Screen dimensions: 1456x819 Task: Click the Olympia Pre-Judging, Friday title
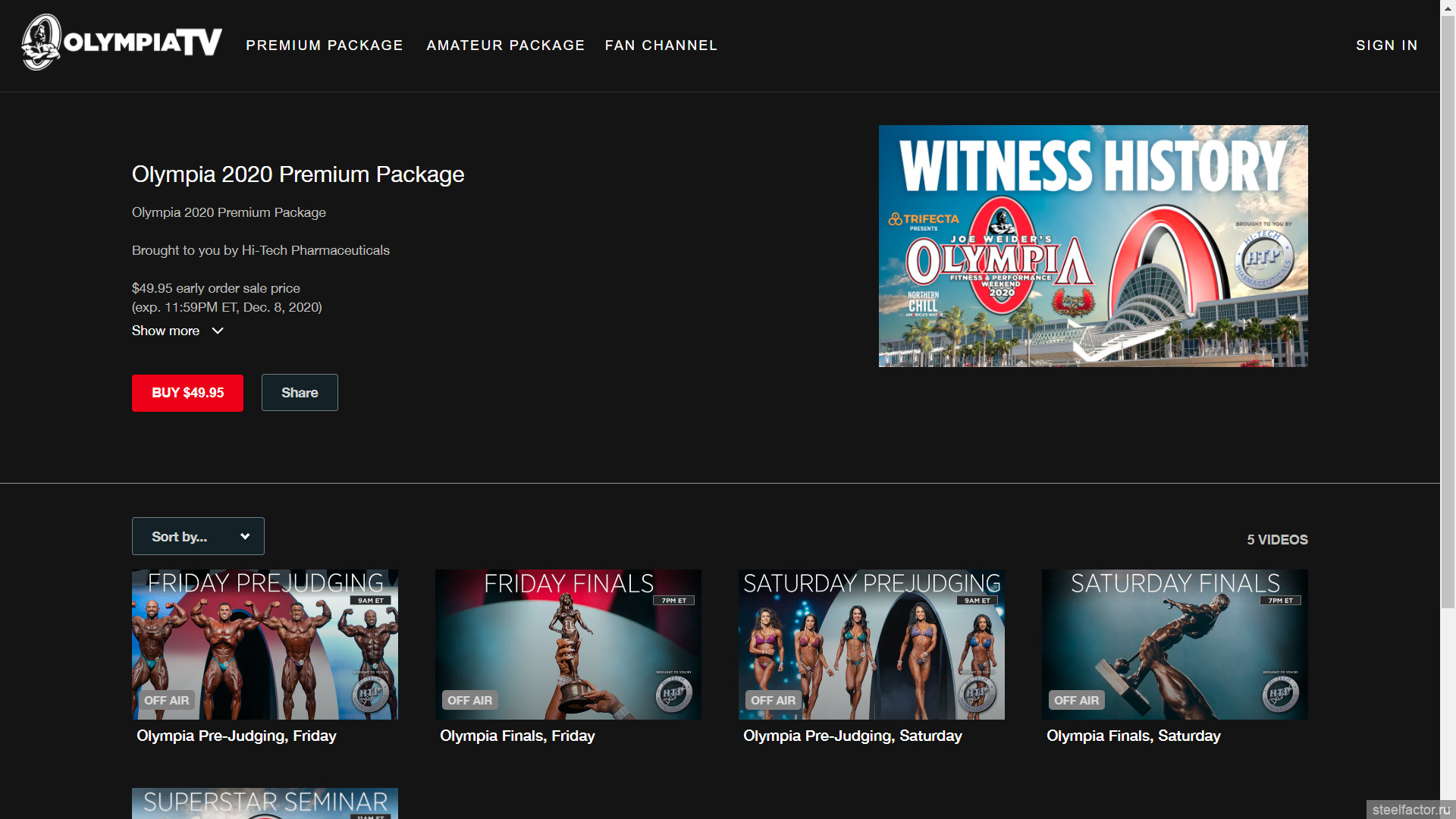pos(236,736)
